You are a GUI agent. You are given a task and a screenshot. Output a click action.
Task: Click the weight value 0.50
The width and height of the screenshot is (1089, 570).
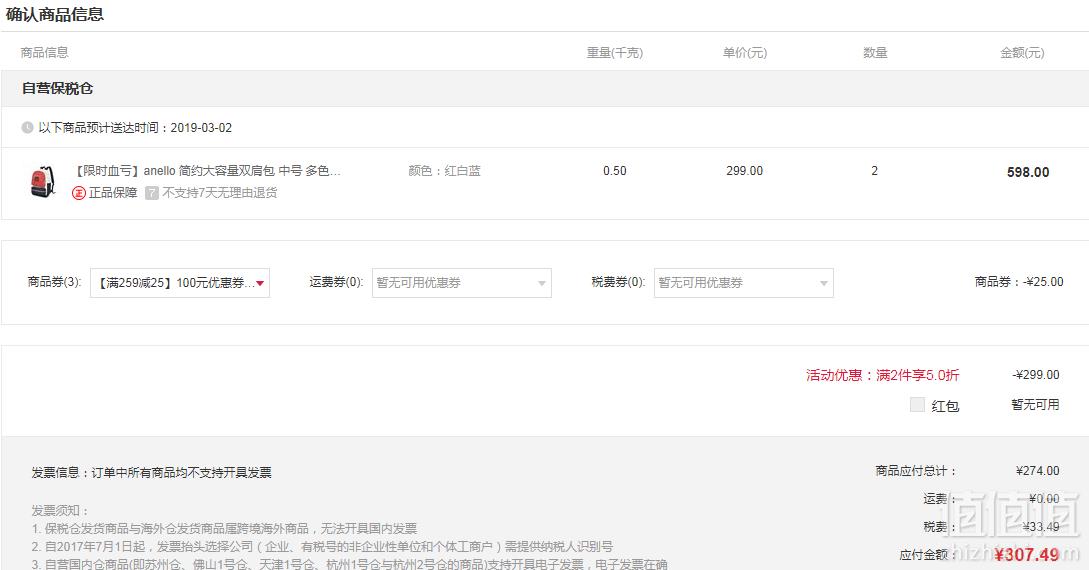coord(615,171)
